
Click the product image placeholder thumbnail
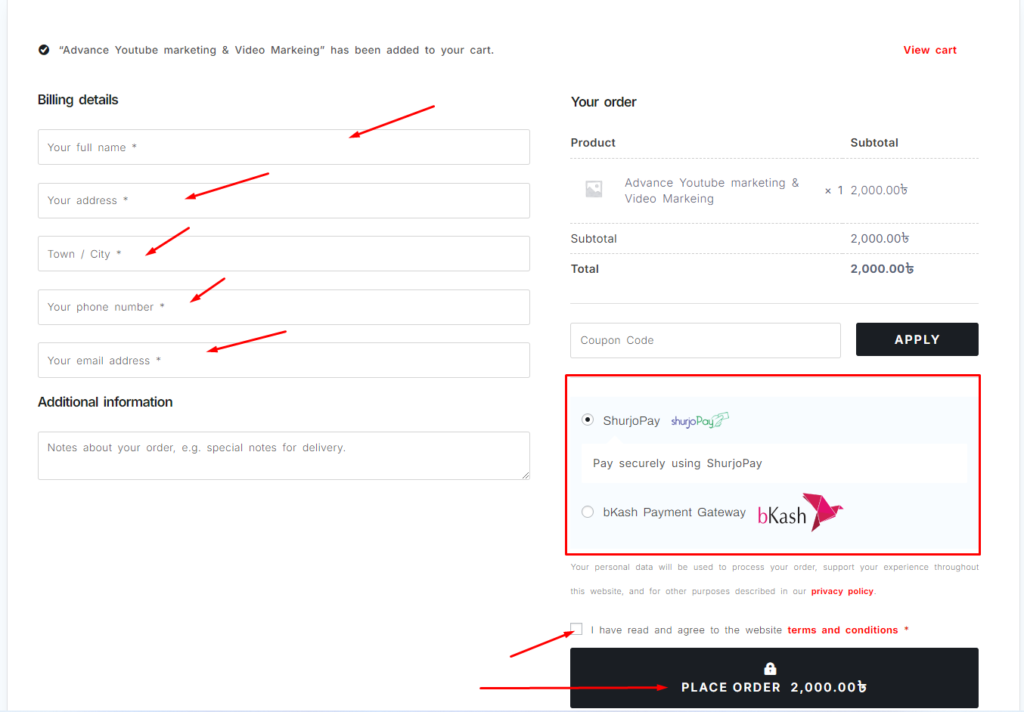(x=594, y=189)
